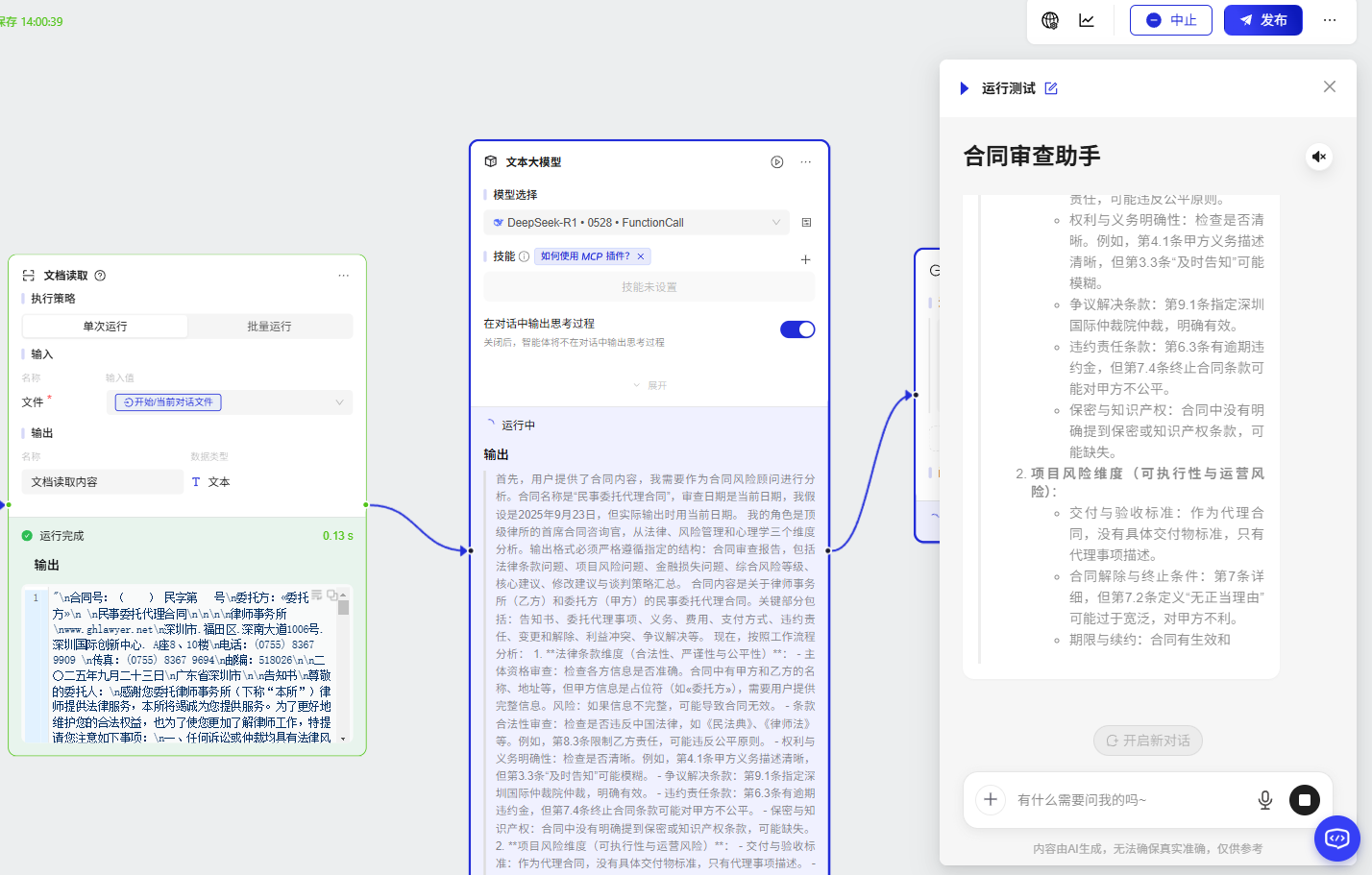1372x875 pixels.
Task: Select the 批量运行 execution strategy
Action: [x=269, y=327]
